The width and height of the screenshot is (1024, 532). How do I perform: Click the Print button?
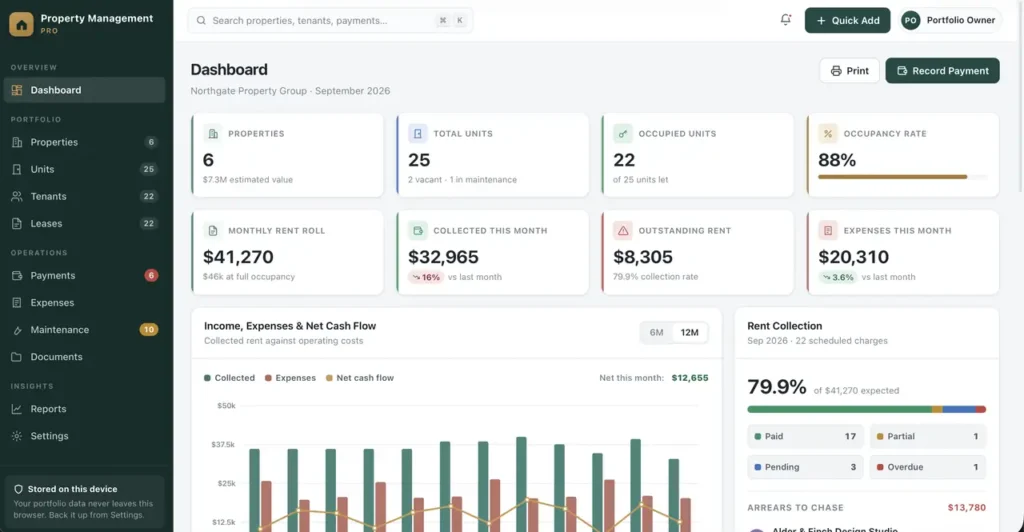(849, 70)
